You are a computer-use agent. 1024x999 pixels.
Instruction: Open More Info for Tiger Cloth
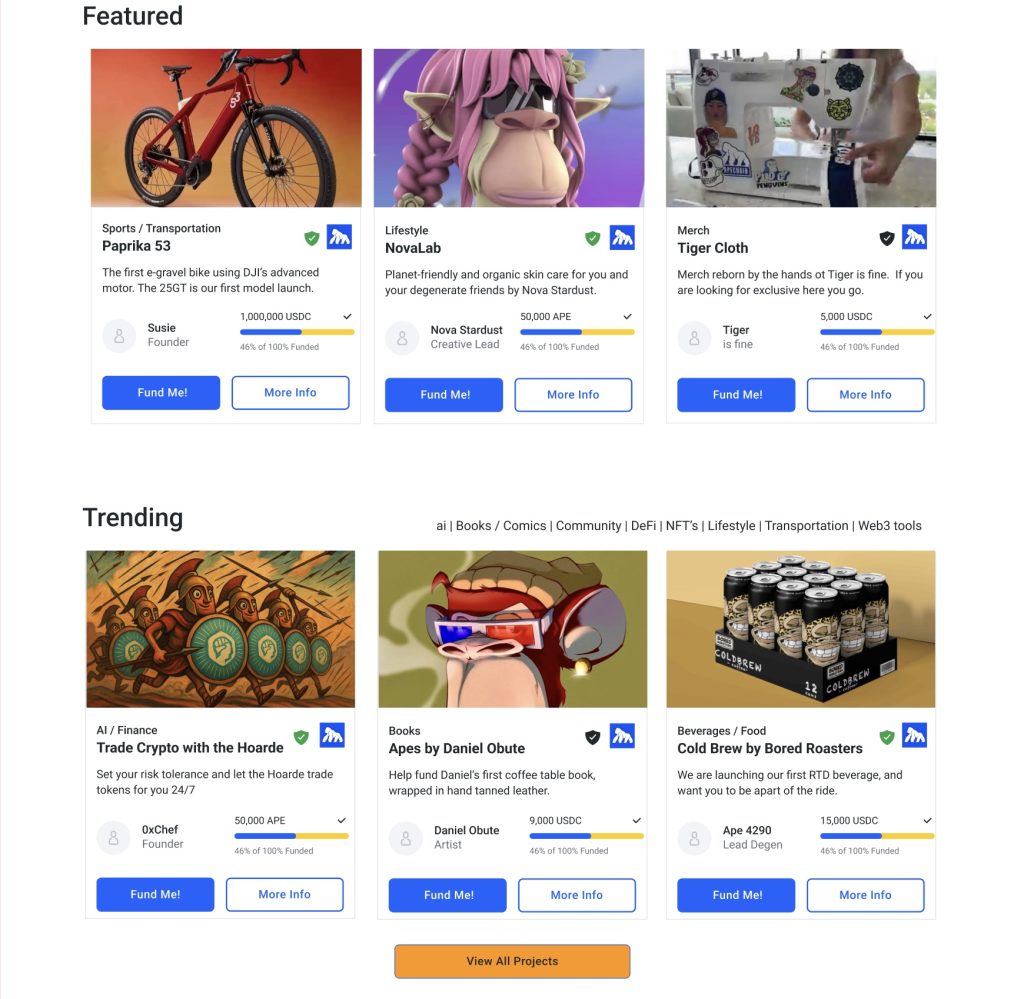pyautogui.click(x=865, y=395)
